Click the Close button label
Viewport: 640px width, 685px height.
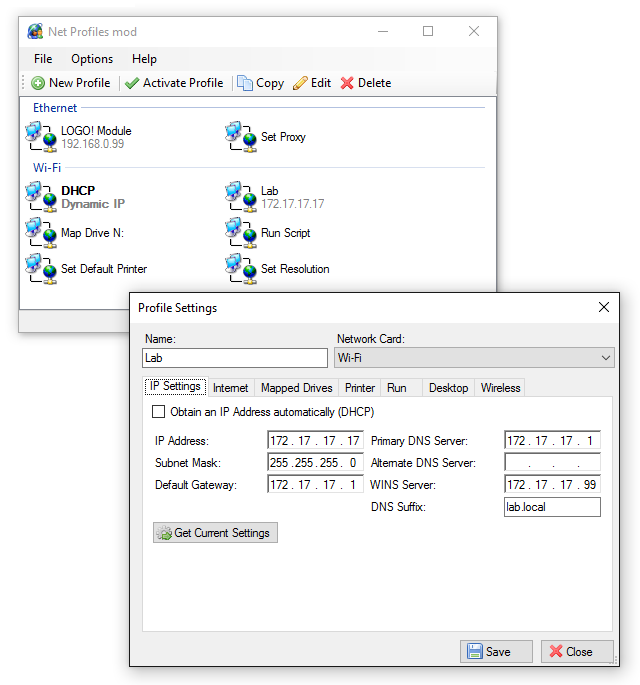pos(579,652)
